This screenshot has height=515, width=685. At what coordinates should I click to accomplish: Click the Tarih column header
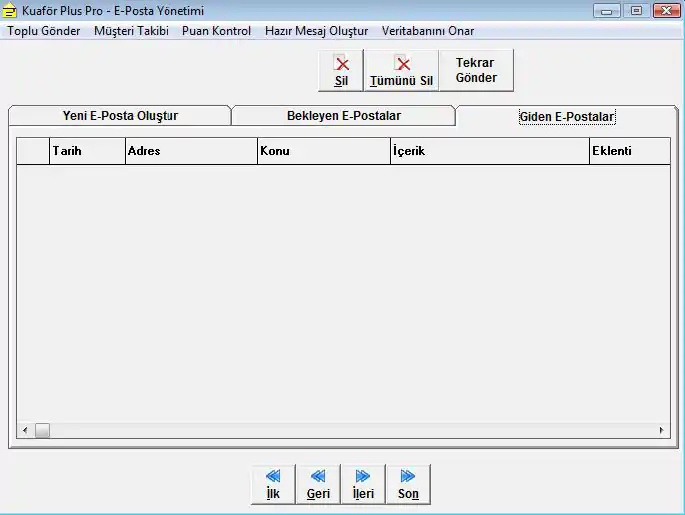tap(86, 151)
